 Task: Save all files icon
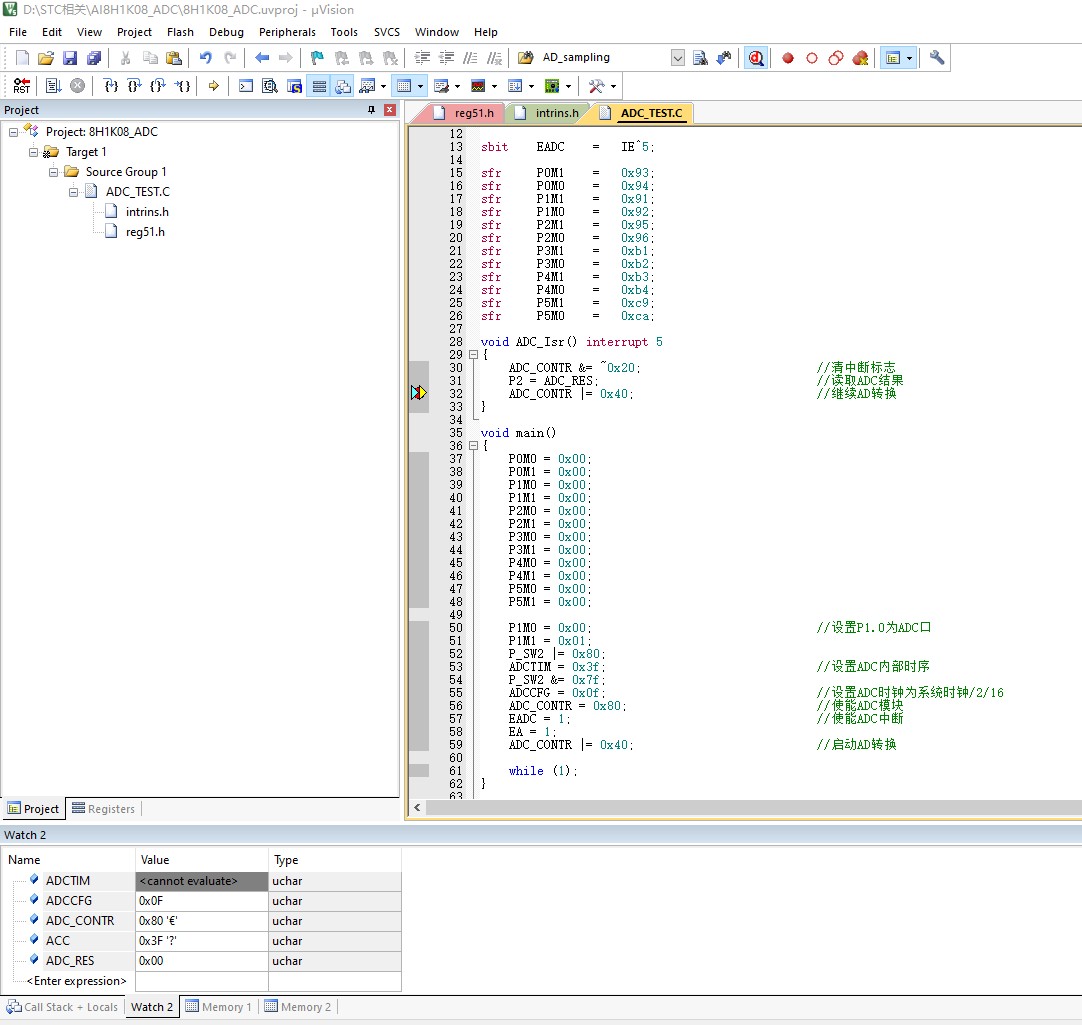pyautogui.click(x=94, y=58)
